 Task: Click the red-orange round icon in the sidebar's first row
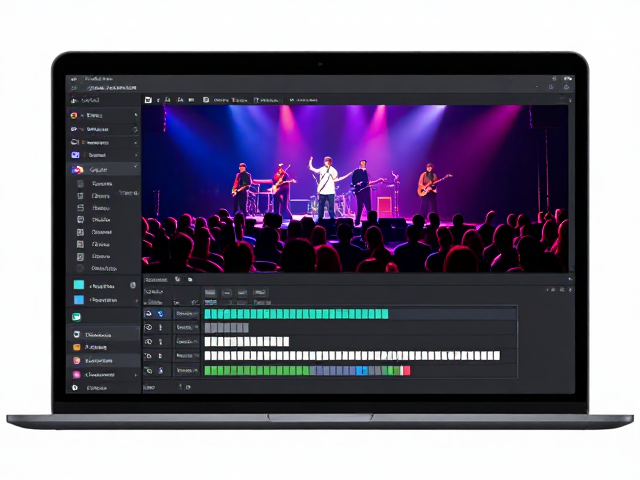pos(74,116)
